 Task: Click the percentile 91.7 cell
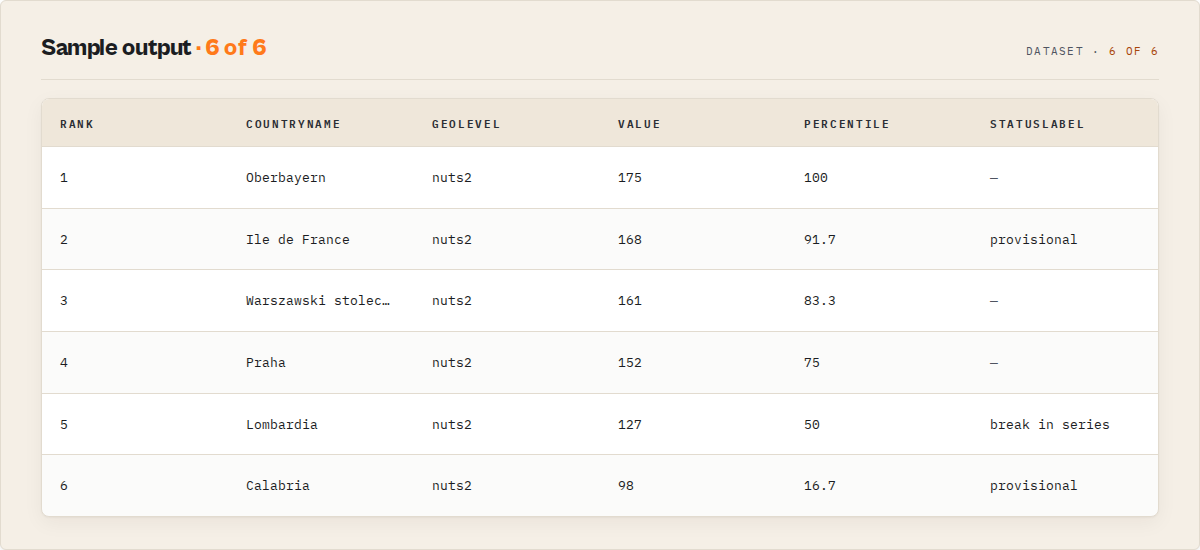click(820, 240)
